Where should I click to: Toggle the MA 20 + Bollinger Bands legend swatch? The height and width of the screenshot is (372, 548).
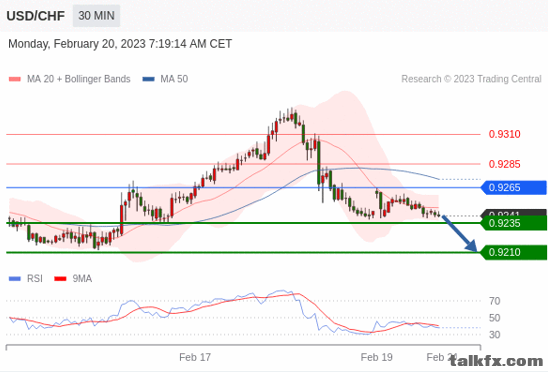pos(15,79)
